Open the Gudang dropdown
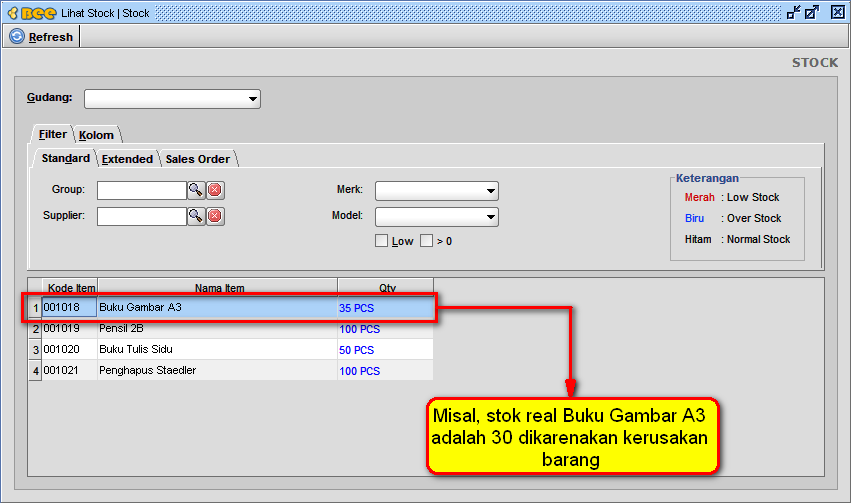Image resolution: width=851 pixels, height=503 pixels. coord(173,99)
